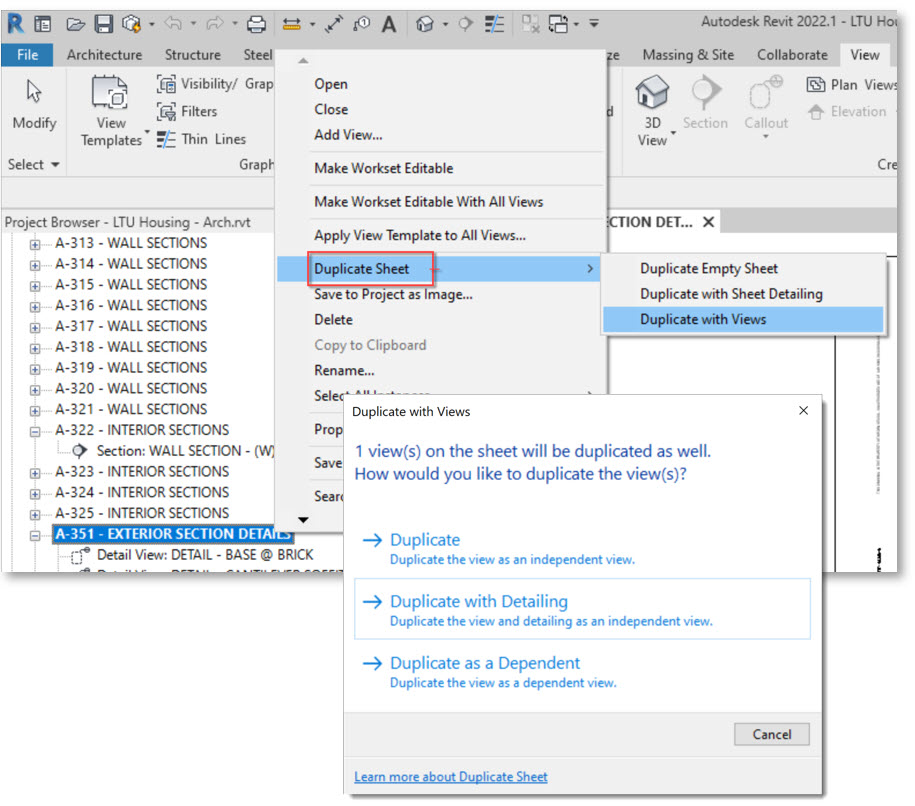Click Cancel in Duplicate with Views dialog
Viewport: 915px width, 806px height.
(x=771, y=734)
